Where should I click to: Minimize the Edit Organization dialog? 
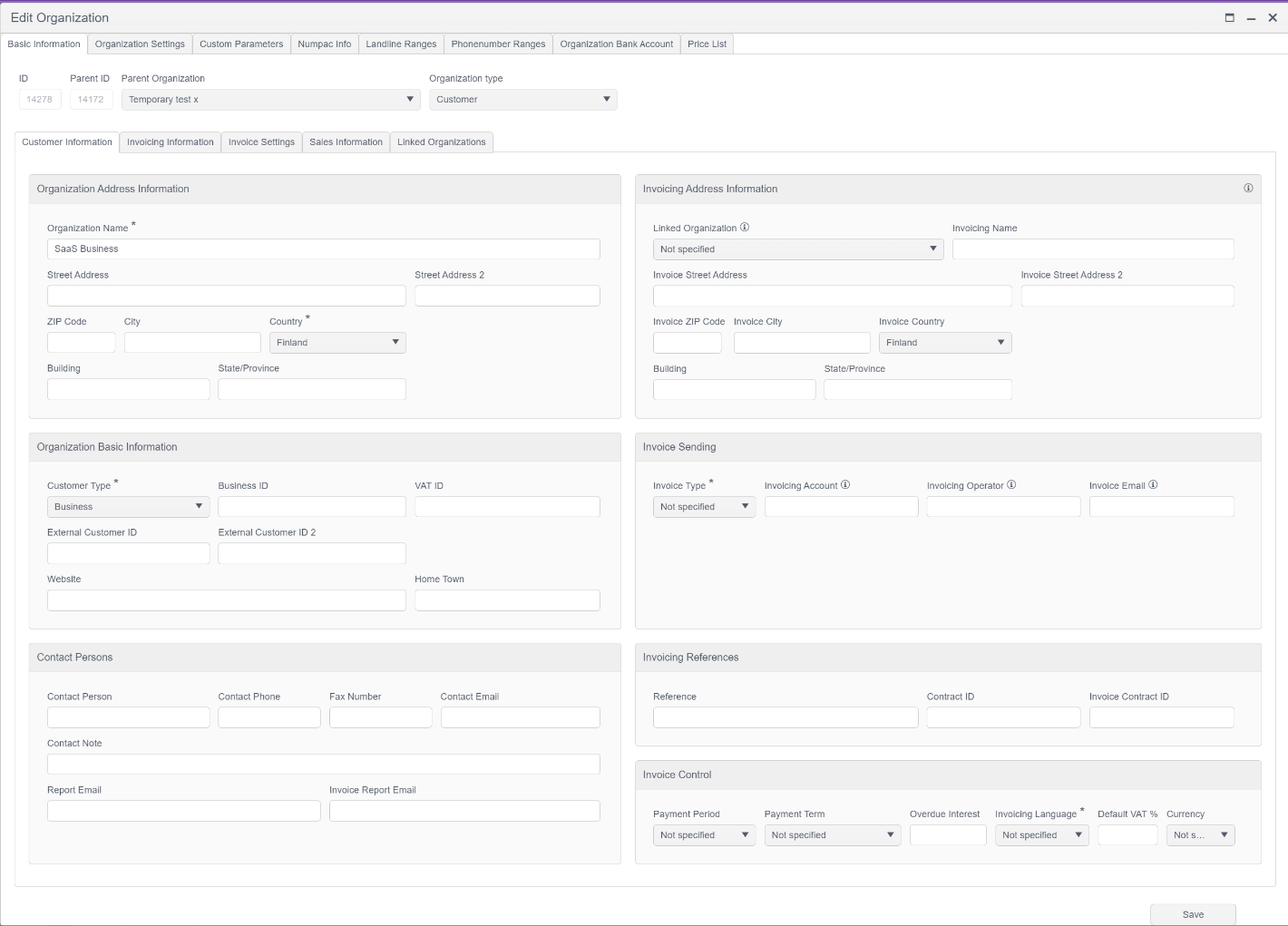click(x=1251, y=17)
